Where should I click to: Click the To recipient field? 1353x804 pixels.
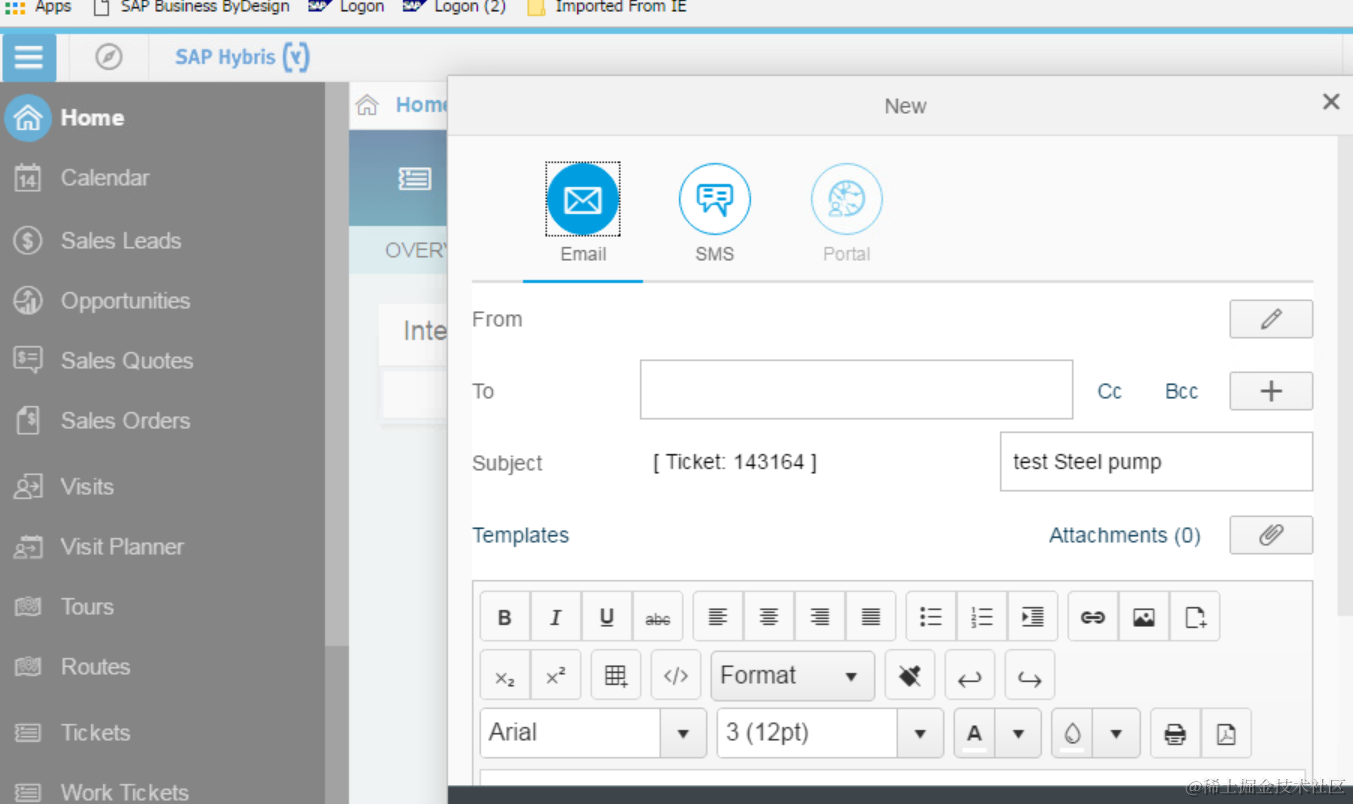[x=857, y=390]
